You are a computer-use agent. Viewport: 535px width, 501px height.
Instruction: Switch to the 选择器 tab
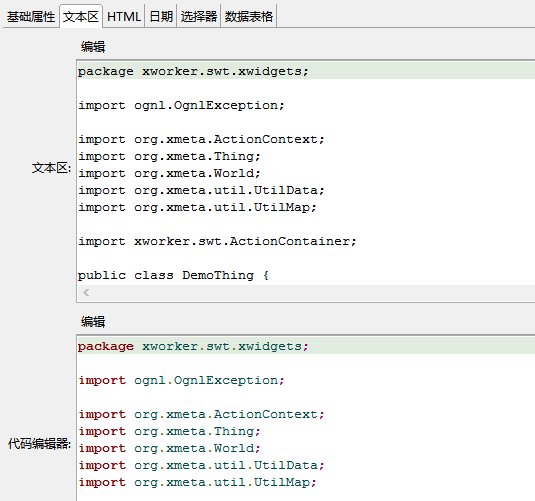point(199,16)
